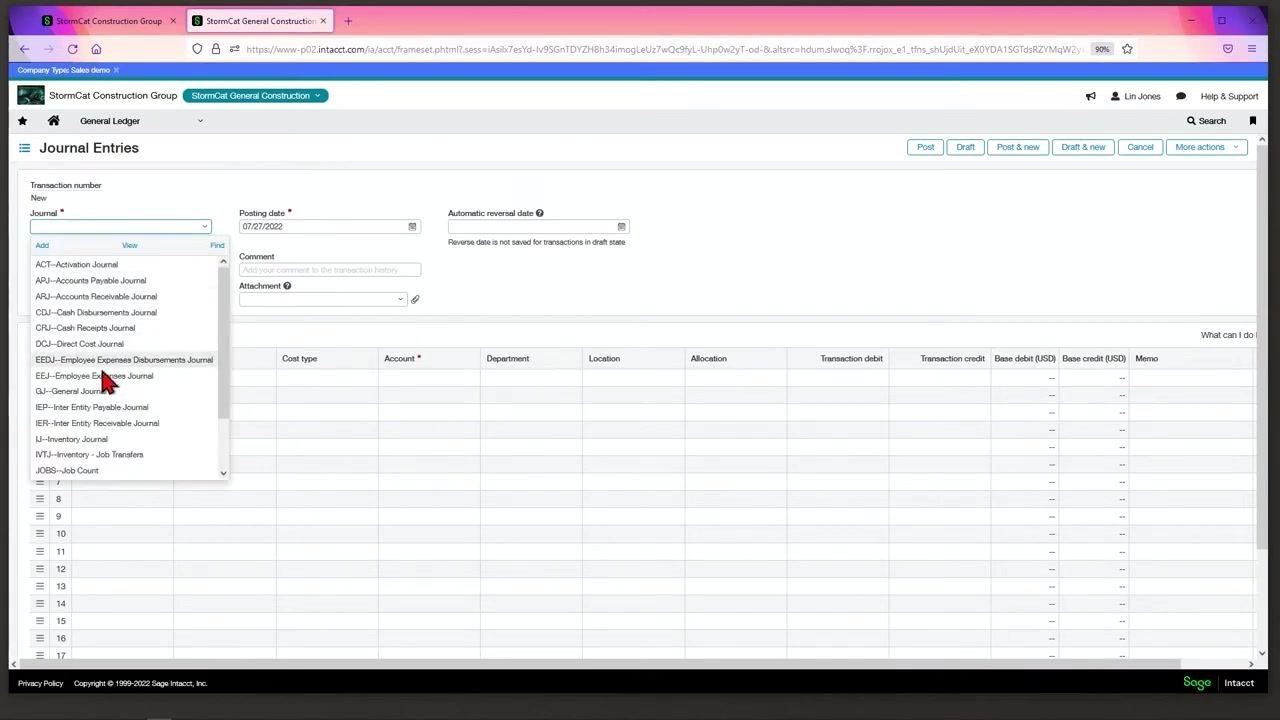The image size is (1280, 720).
Task: Open the announcements megaphone icon
Action: (x=1091, y=96)
